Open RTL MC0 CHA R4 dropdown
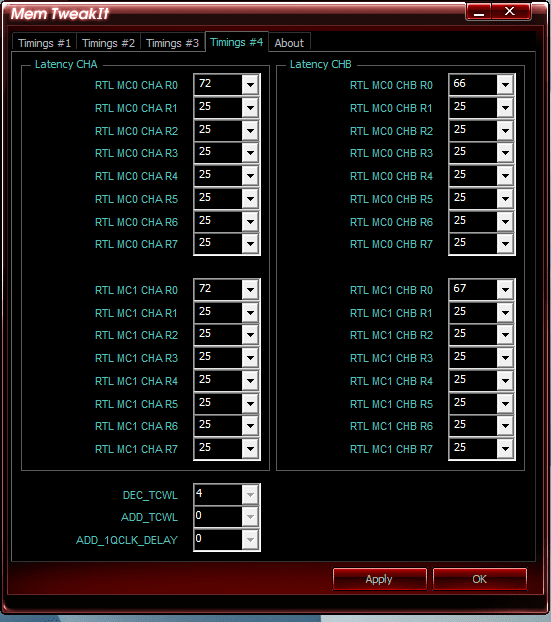Image resolution: width=551 pixels, height=622 pixels. click(x=250, y=176)
